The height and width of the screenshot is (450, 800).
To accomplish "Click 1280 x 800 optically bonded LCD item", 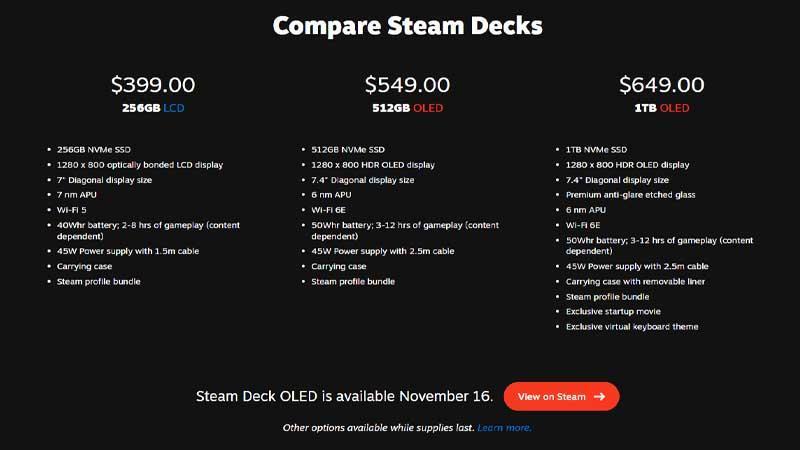I will 140,165.
